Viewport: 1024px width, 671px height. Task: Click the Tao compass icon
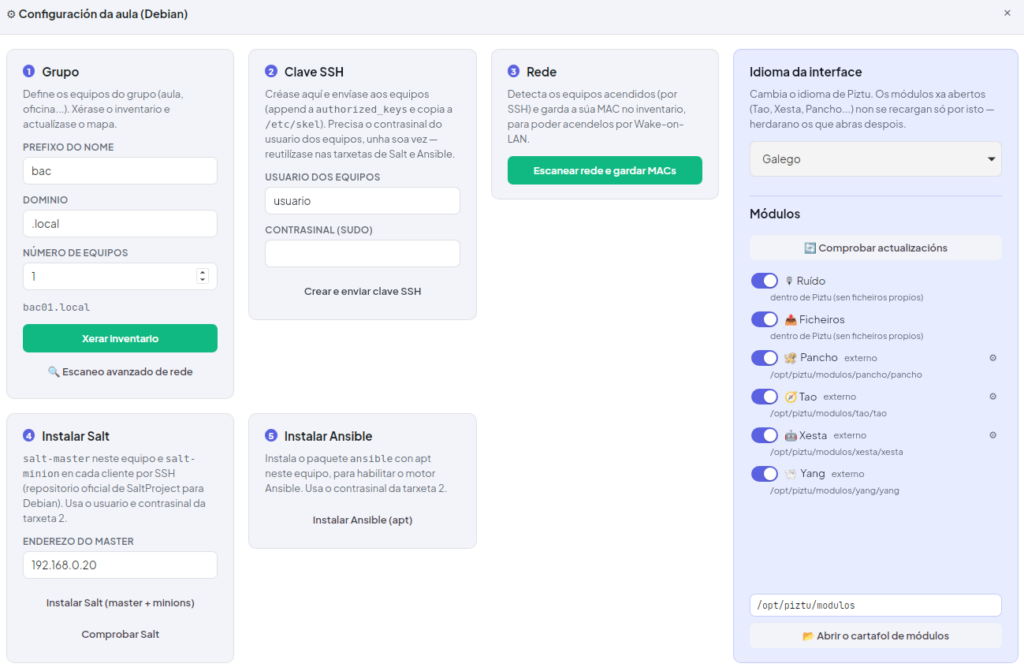(790, 397)
